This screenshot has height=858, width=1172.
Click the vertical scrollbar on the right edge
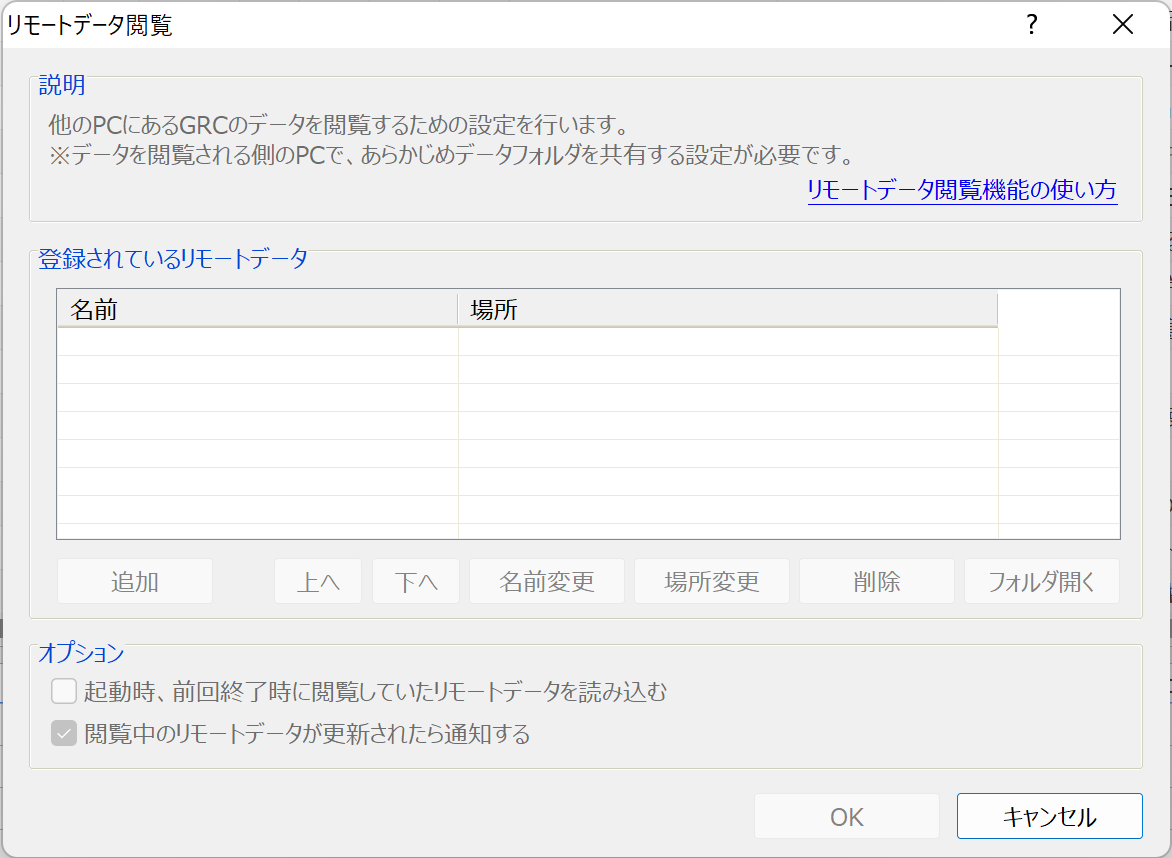pos(1164,400)
